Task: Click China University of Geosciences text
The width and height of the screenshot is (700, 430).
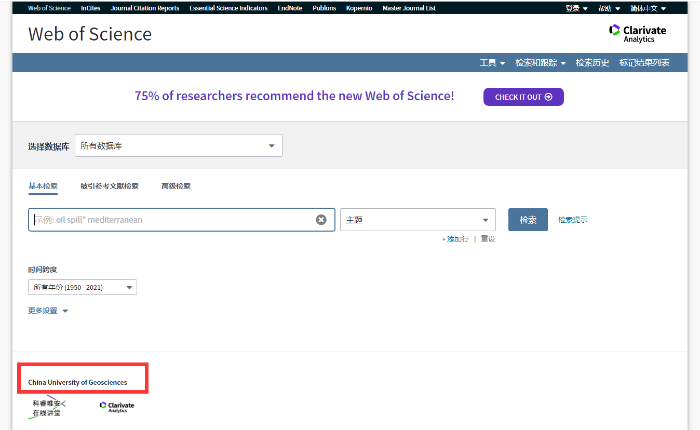Action: [x=78, y=382]
